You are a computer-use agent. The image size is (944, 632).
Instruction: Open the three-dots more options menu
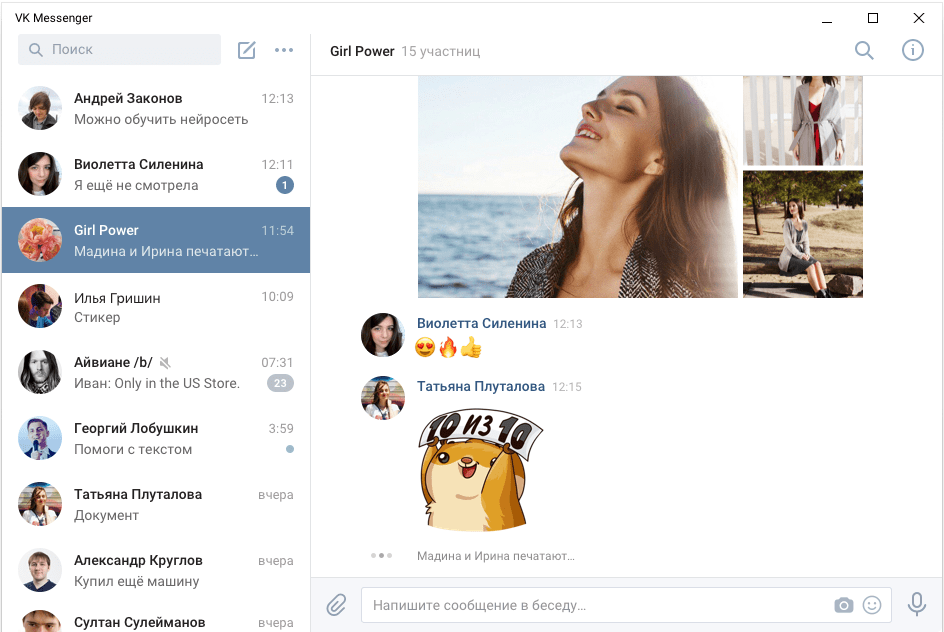(x=284, y=50)
